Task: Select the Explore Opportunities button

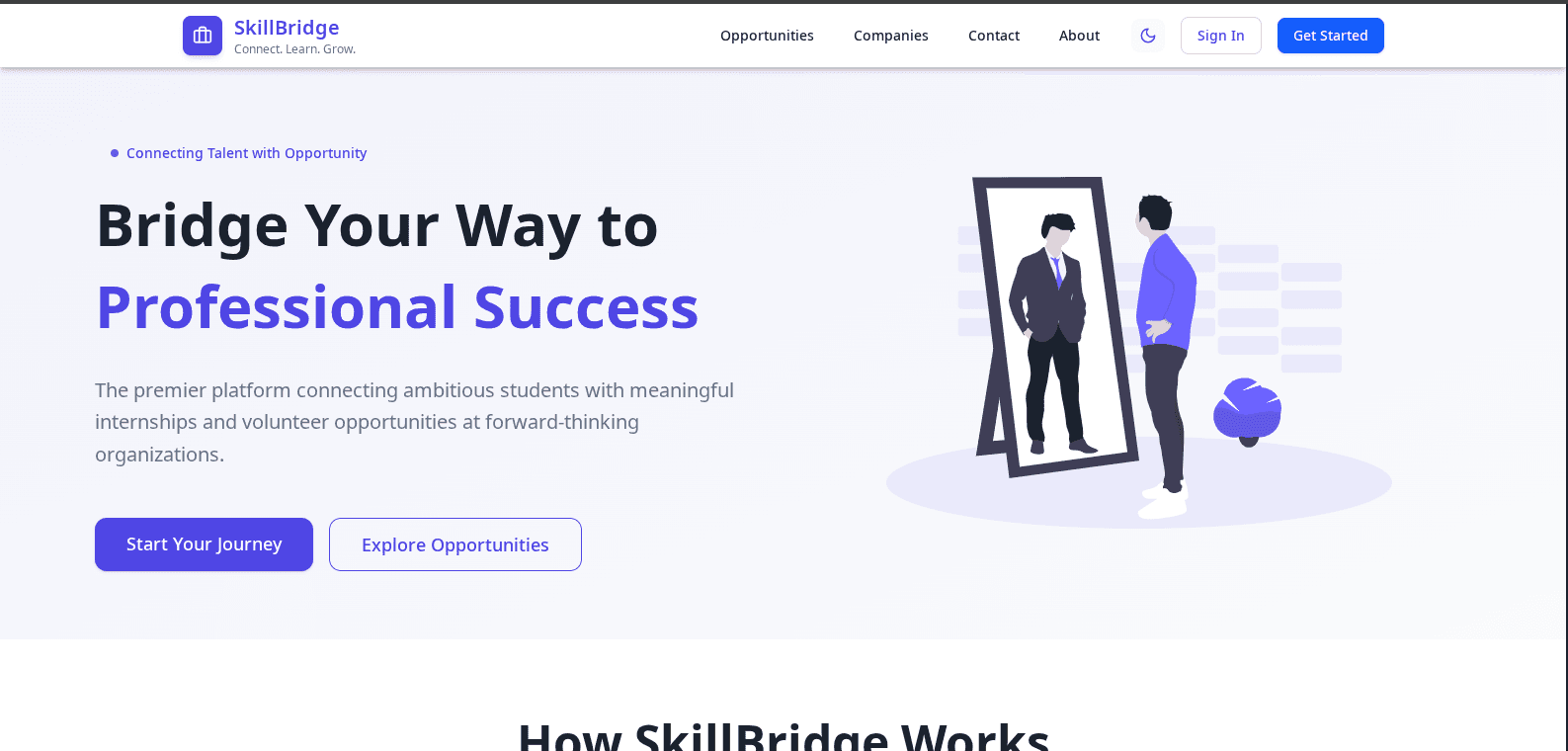Action: click(455, 544)
